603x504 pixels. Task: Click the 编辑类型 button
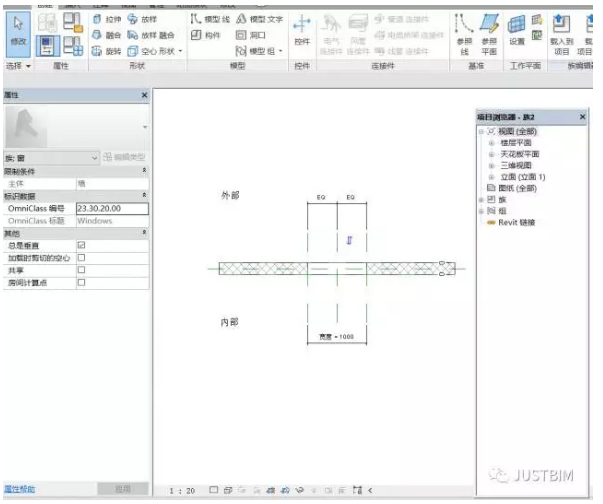[124, 157]
